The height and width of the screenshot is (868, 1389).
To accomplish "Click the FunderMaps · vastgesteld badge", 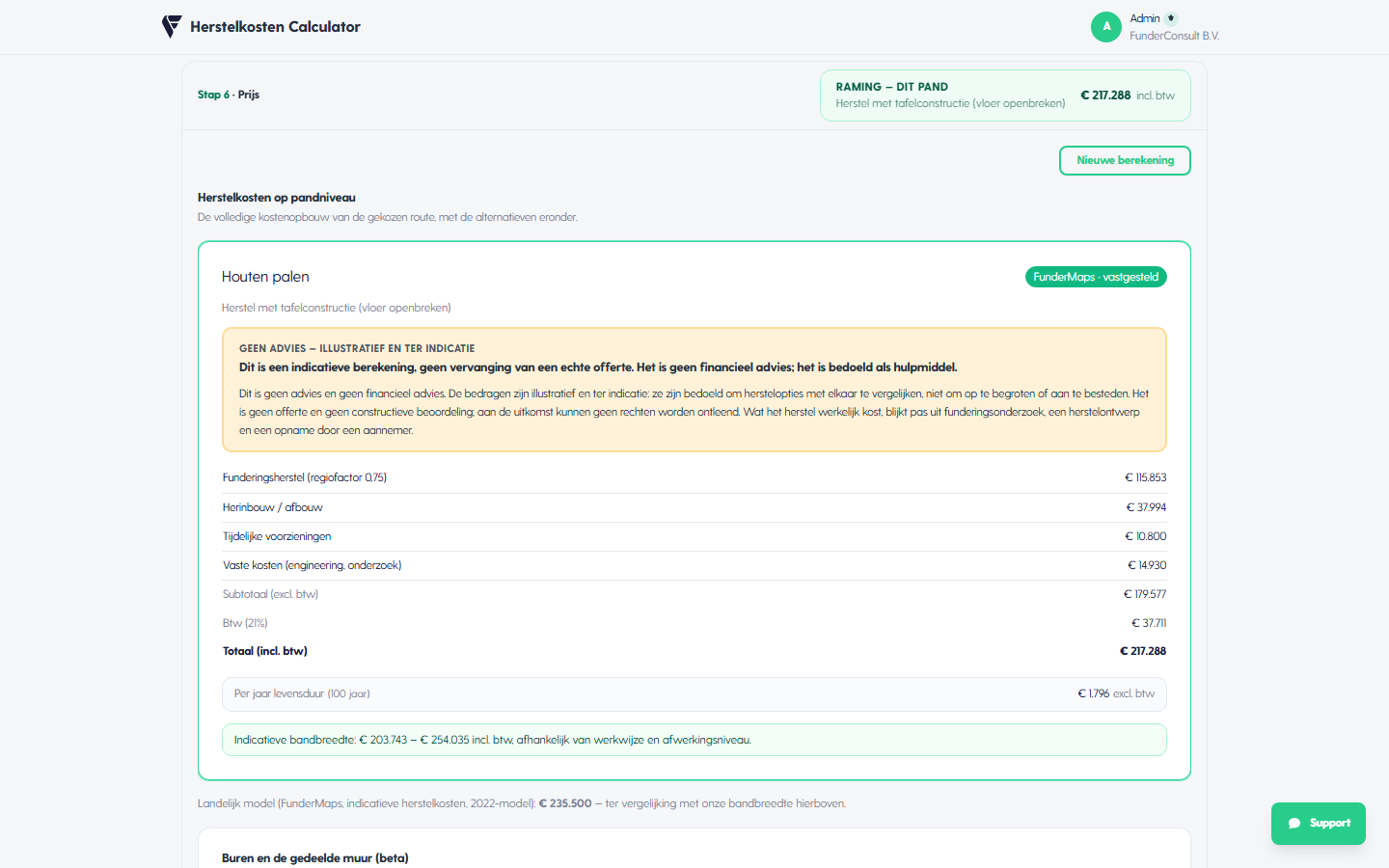I will 1096,277.
